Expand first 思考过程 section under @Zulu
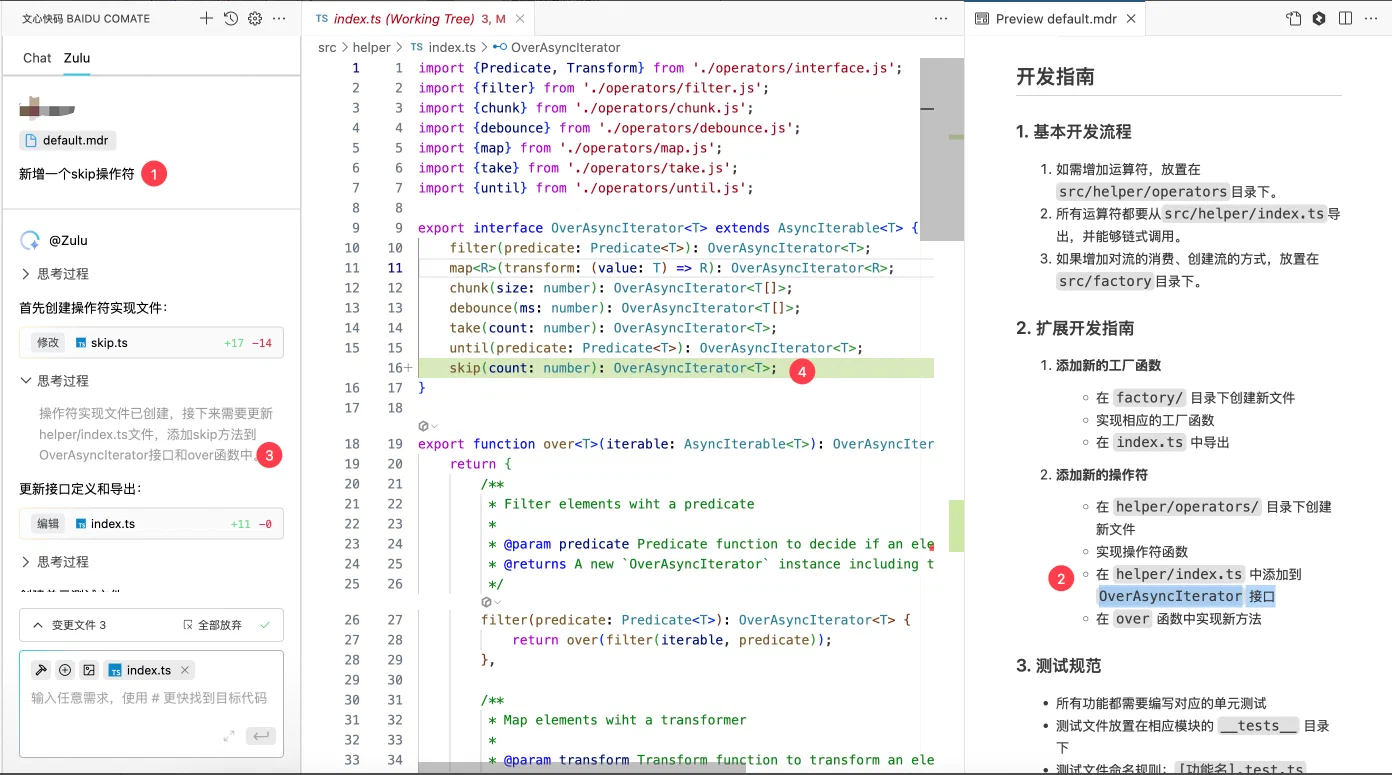This screenshot has width=1392, height=775. tap(55, 273)
